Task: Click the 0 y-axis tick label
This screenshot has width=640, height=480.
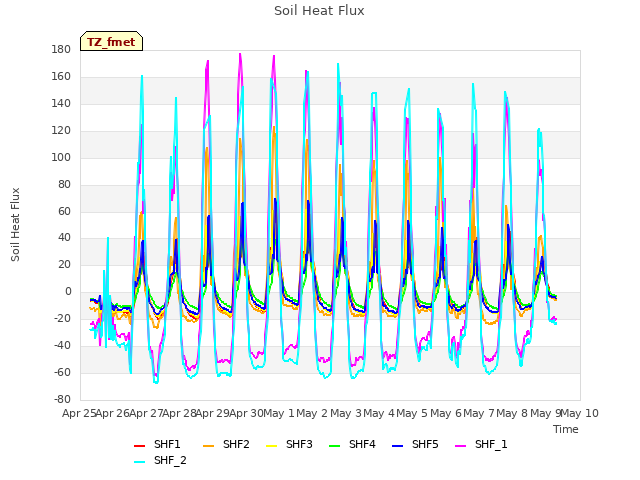Action: 68,291
